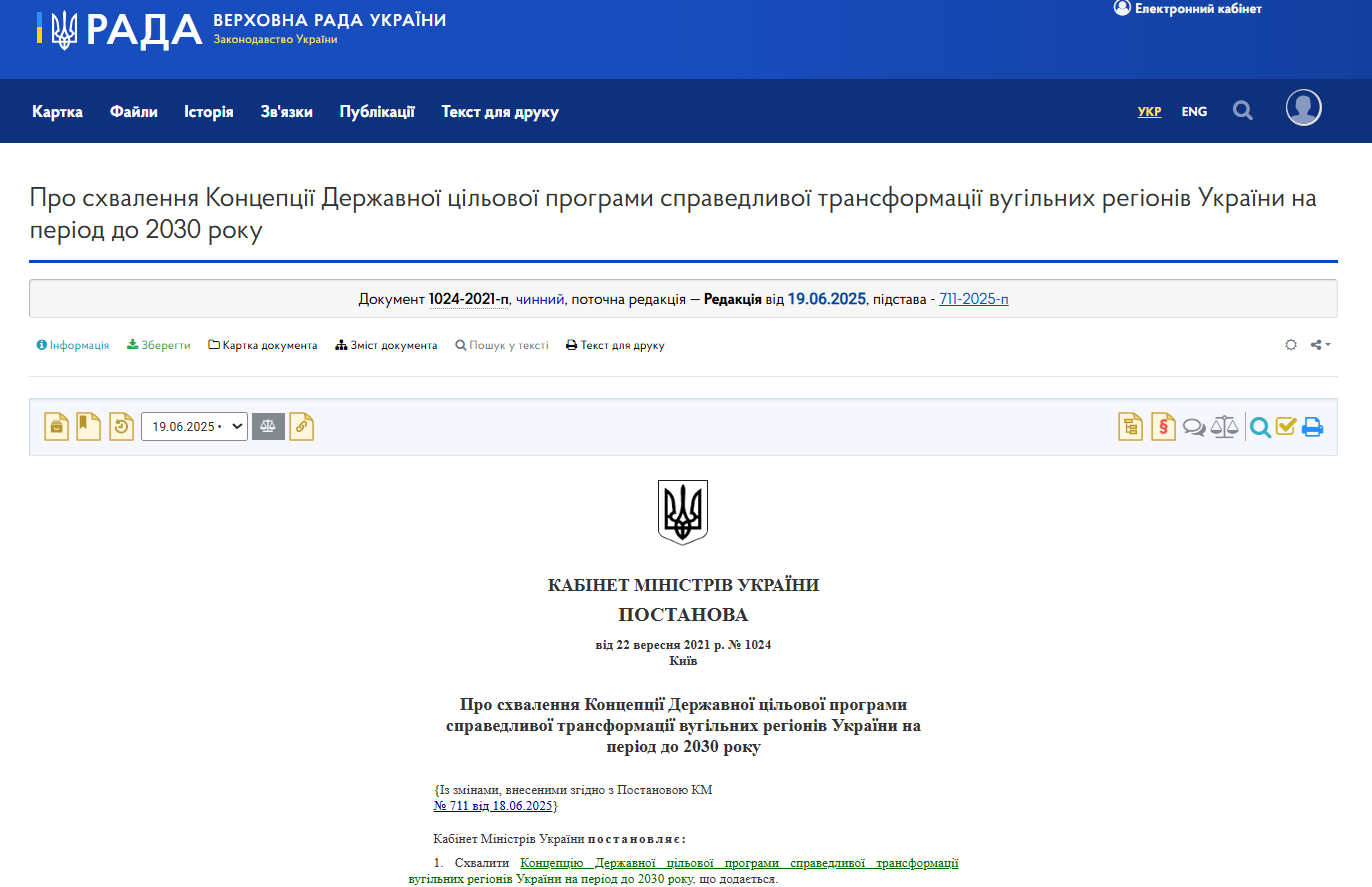Viewport: 1372px width, 887px height.
Task: Switch language to ENG
Action: point(1194,112)
